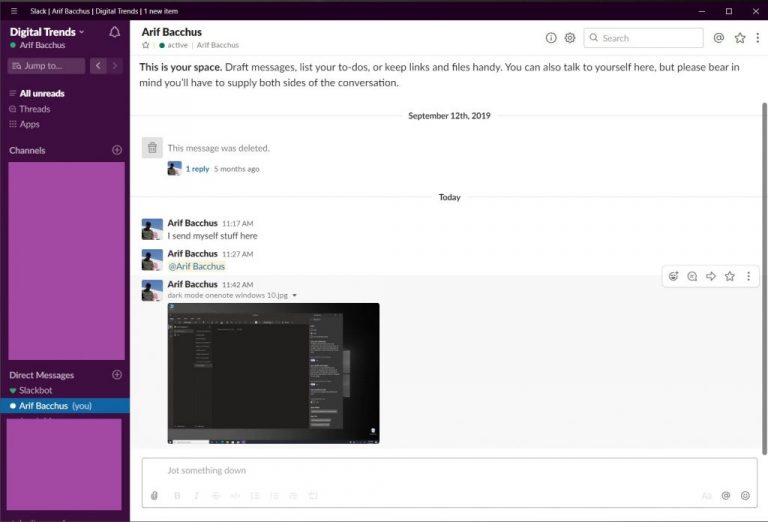The width and height of the screenshot is (768, 522).
Task: Click Arif Bacchus name on 11:17 AM message
Action: [x=192, y=223]
